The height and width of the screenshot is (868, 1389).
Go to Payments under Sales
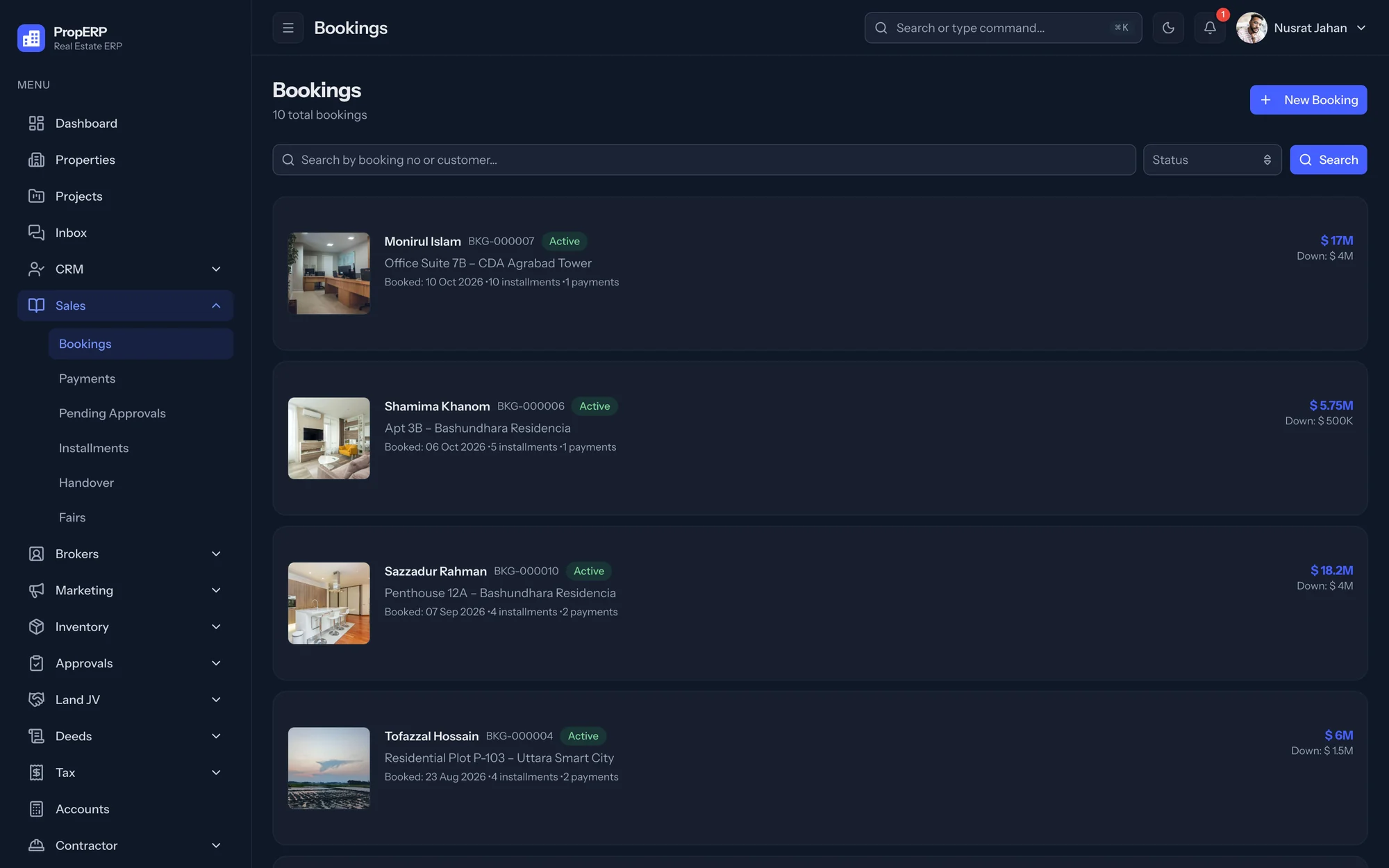point(87,378)
